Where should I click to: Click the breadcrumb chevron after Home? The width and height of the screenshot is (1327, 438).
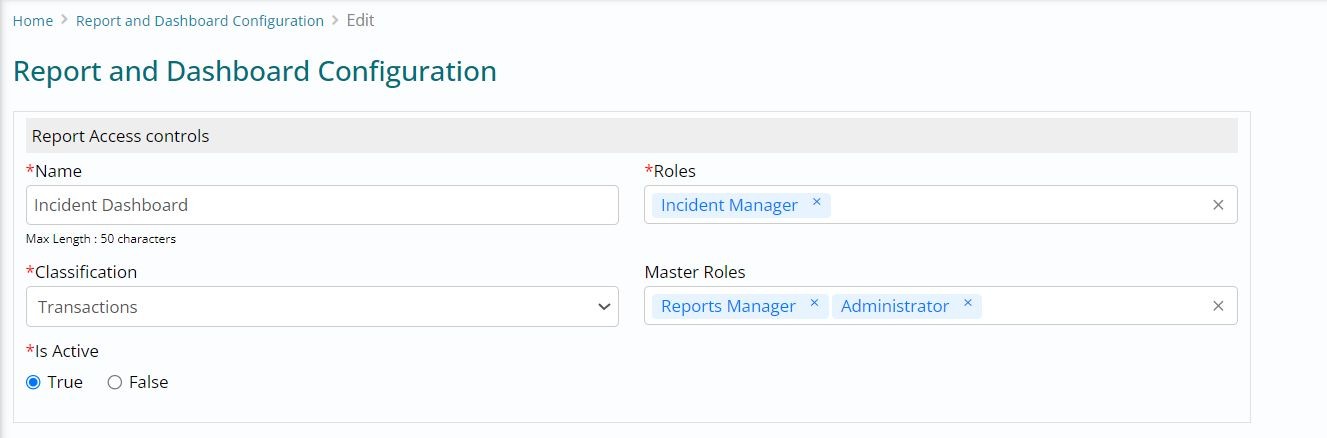(x=64, y=20)
